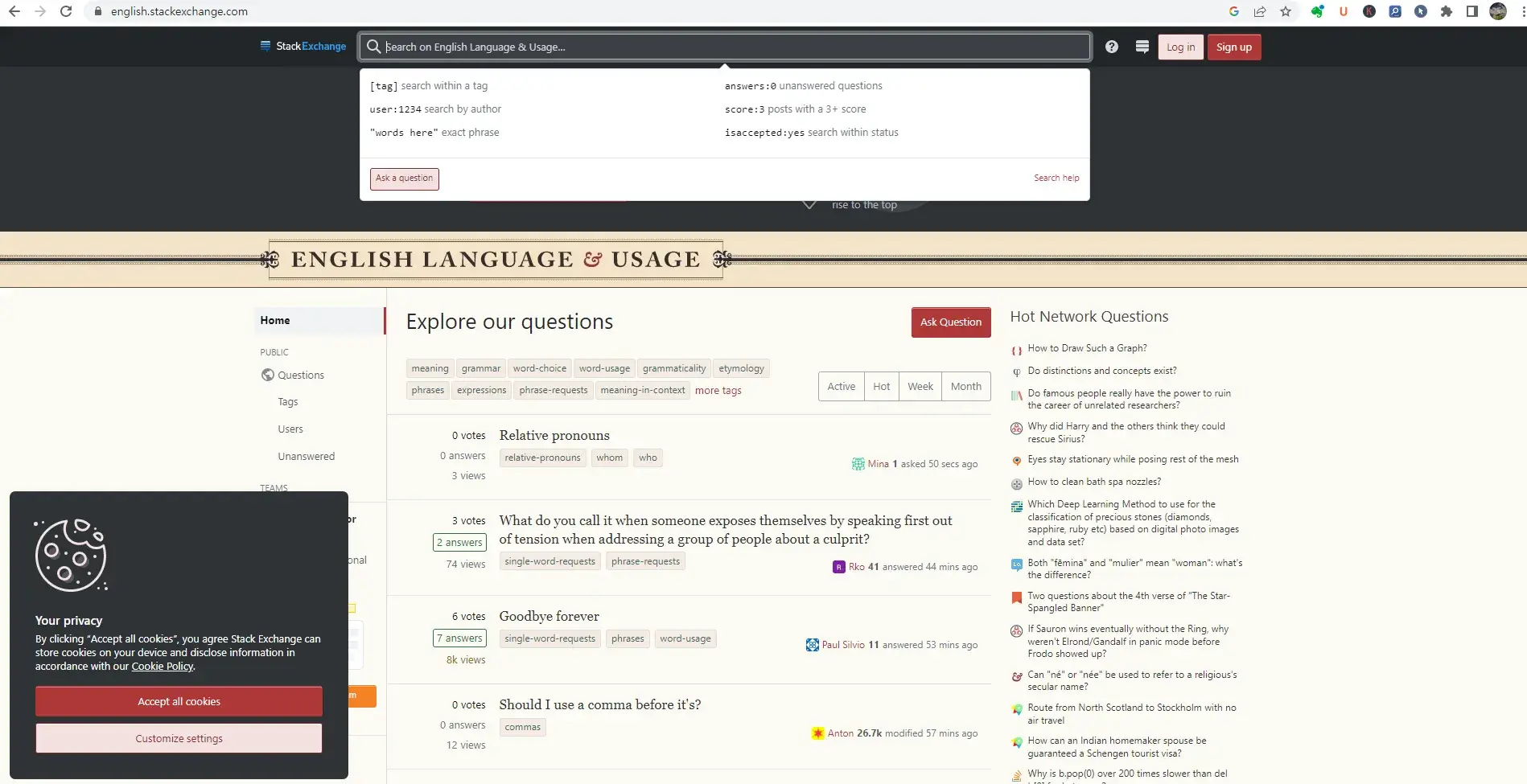Click the browser forward arrow
The width and height of the screenshot is (1527, 784).
(x=40, y=11)
